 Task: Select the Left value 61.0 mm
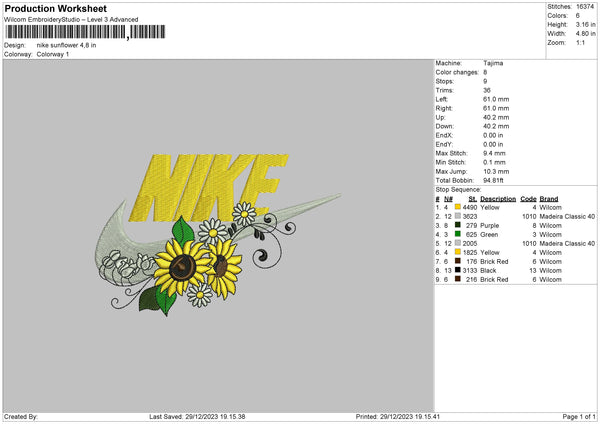(x=496, y=99)
